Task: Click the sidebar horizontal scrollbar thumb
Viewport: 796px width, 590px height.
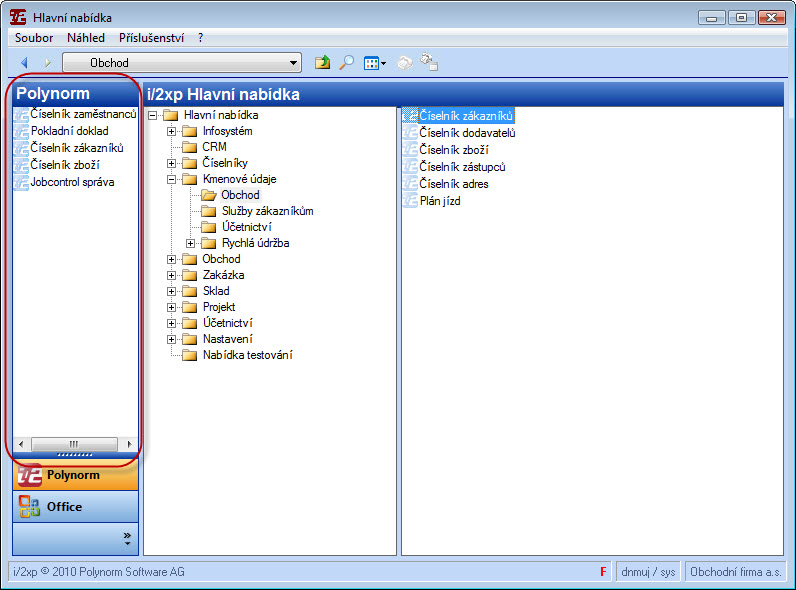Action: (x=74, y=444)
